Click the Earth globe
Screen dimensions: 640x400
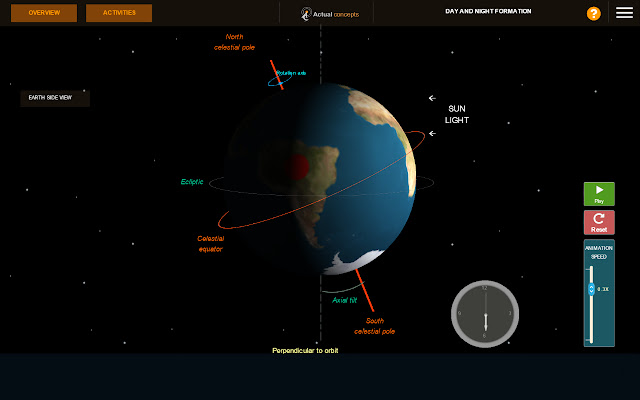tap(319, 179)
